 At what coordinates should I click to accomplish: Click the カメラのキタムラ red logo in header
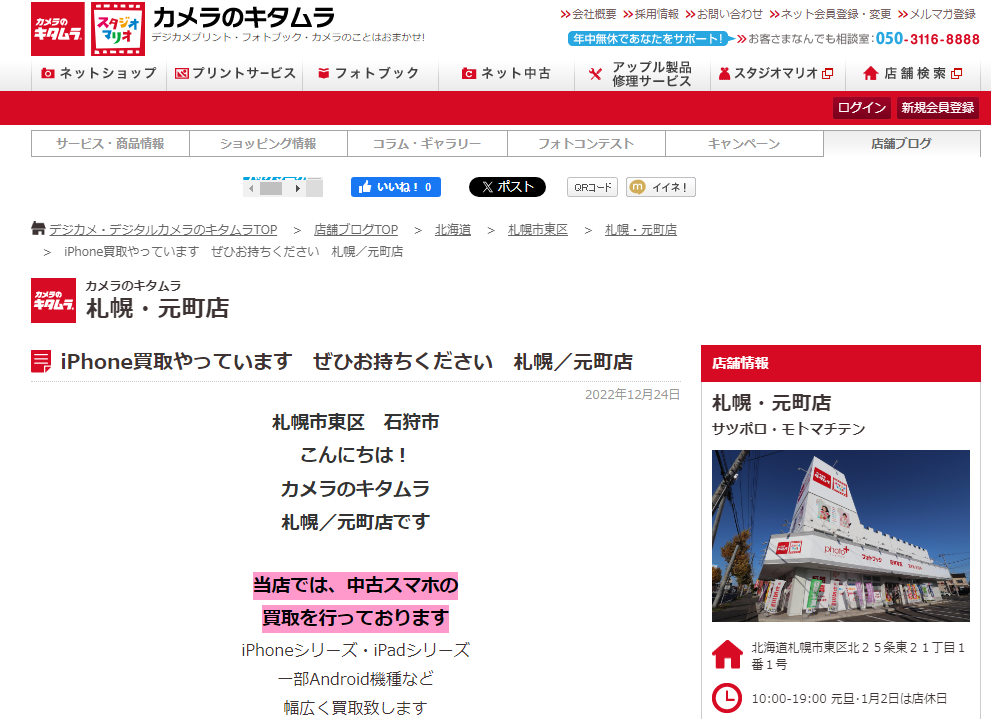pos(58,29)
